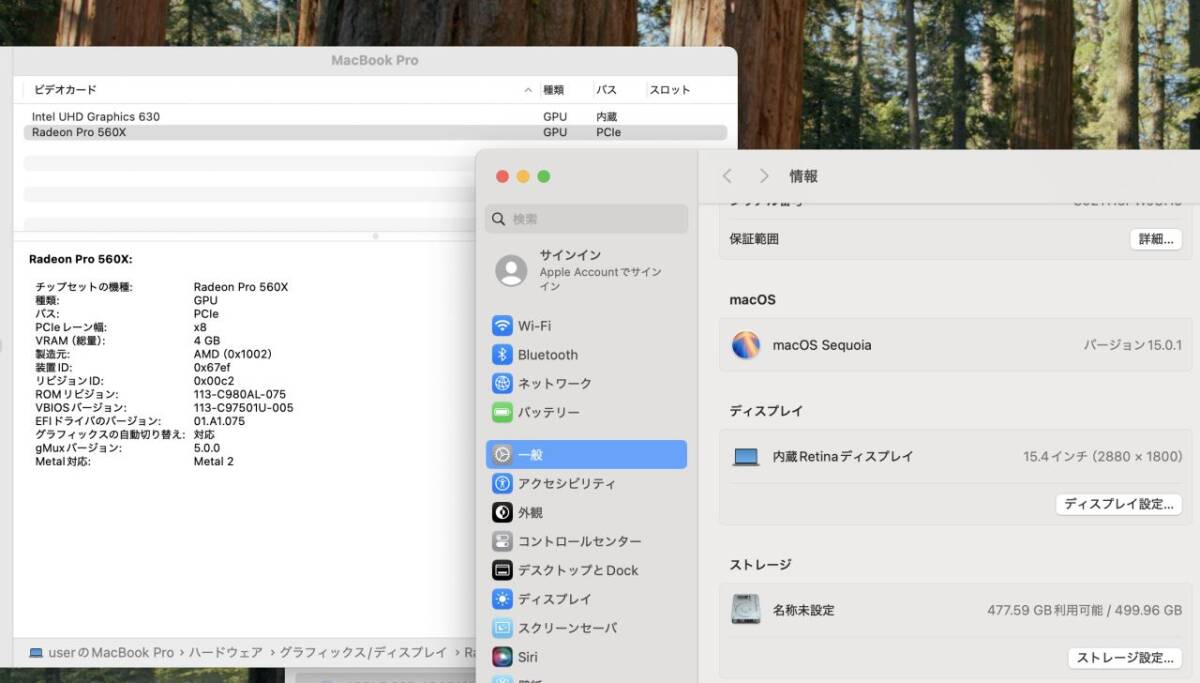Click the VBIOS version 113-C97501U-005 value
Screen dimensions: 1200x683
click(x=244, y=408)
